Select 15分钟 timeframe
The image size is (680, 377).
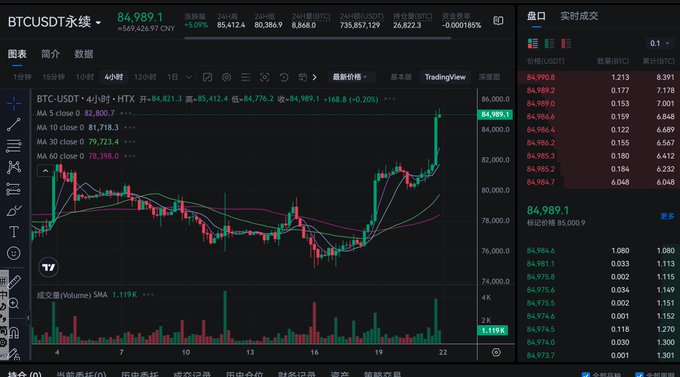pos(53,77)
